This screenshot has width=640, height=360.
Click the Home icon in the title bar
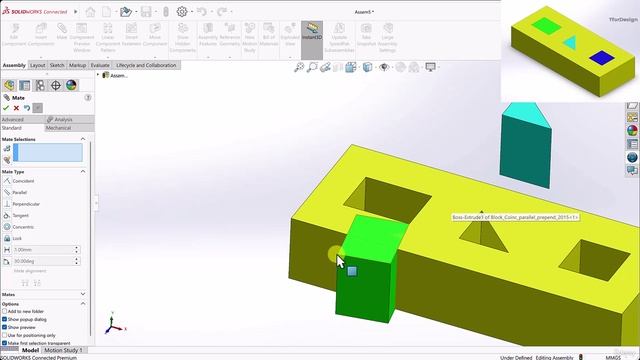pos(90,11)
